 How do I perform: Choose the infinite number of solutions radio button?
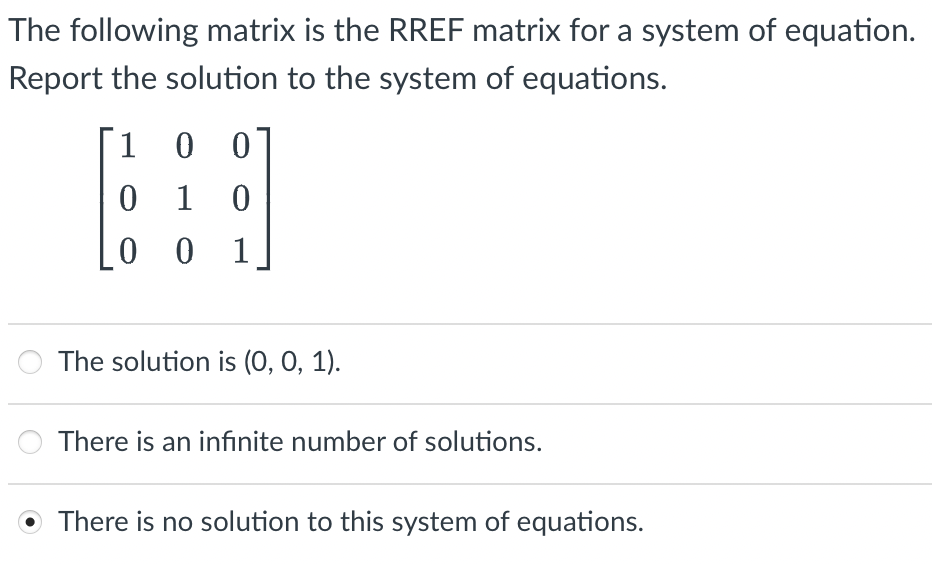pyautogui.click(x=30, y=442)
